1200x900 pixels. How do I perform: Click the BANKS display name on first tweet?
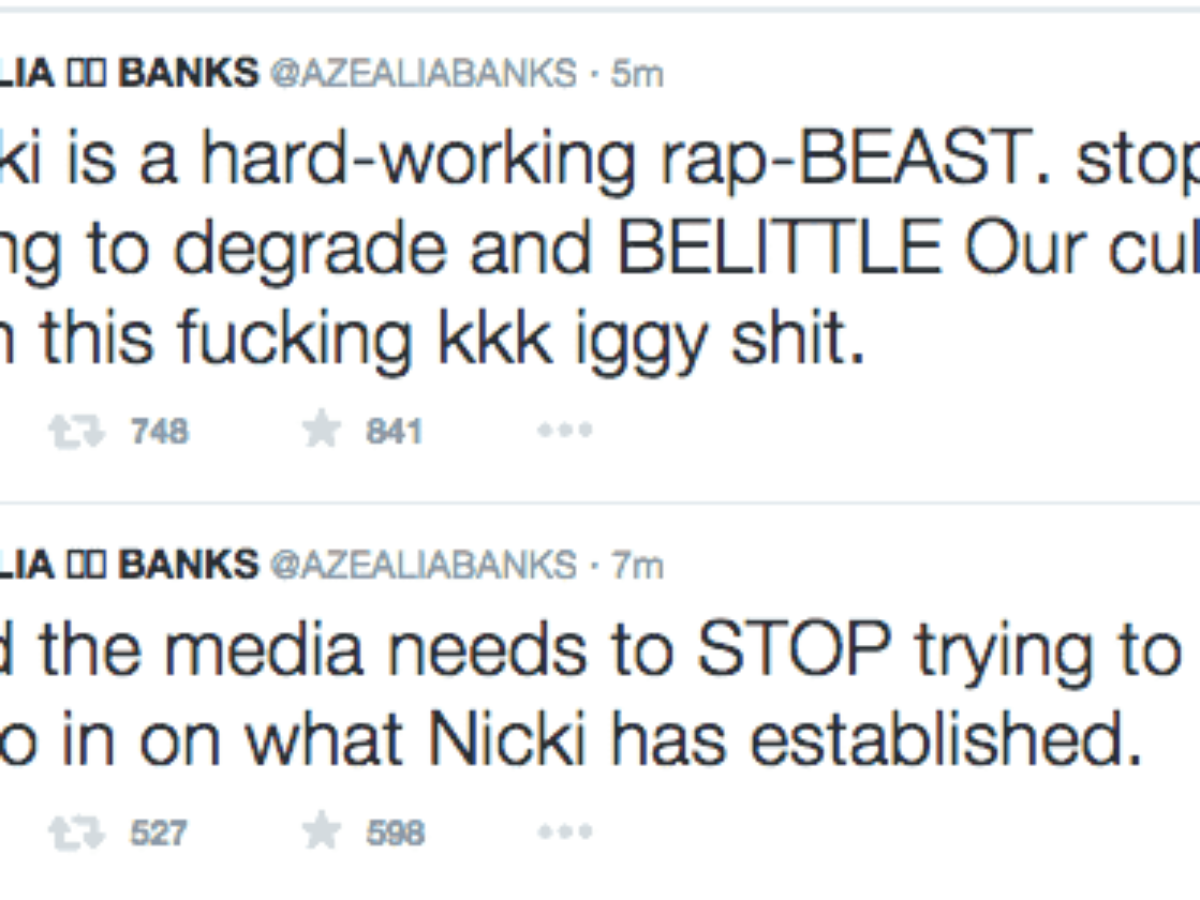click(x=188, y=73)
